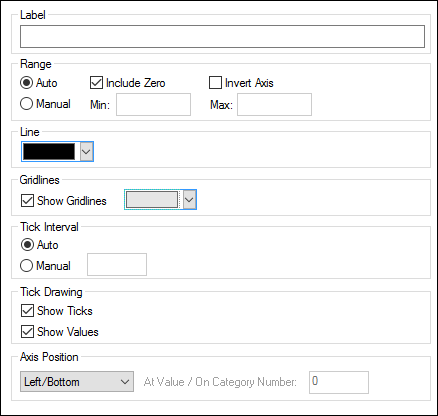Select Auto under Tick Interval
This screenshot has height=416, width=438.
pos(27,245)
